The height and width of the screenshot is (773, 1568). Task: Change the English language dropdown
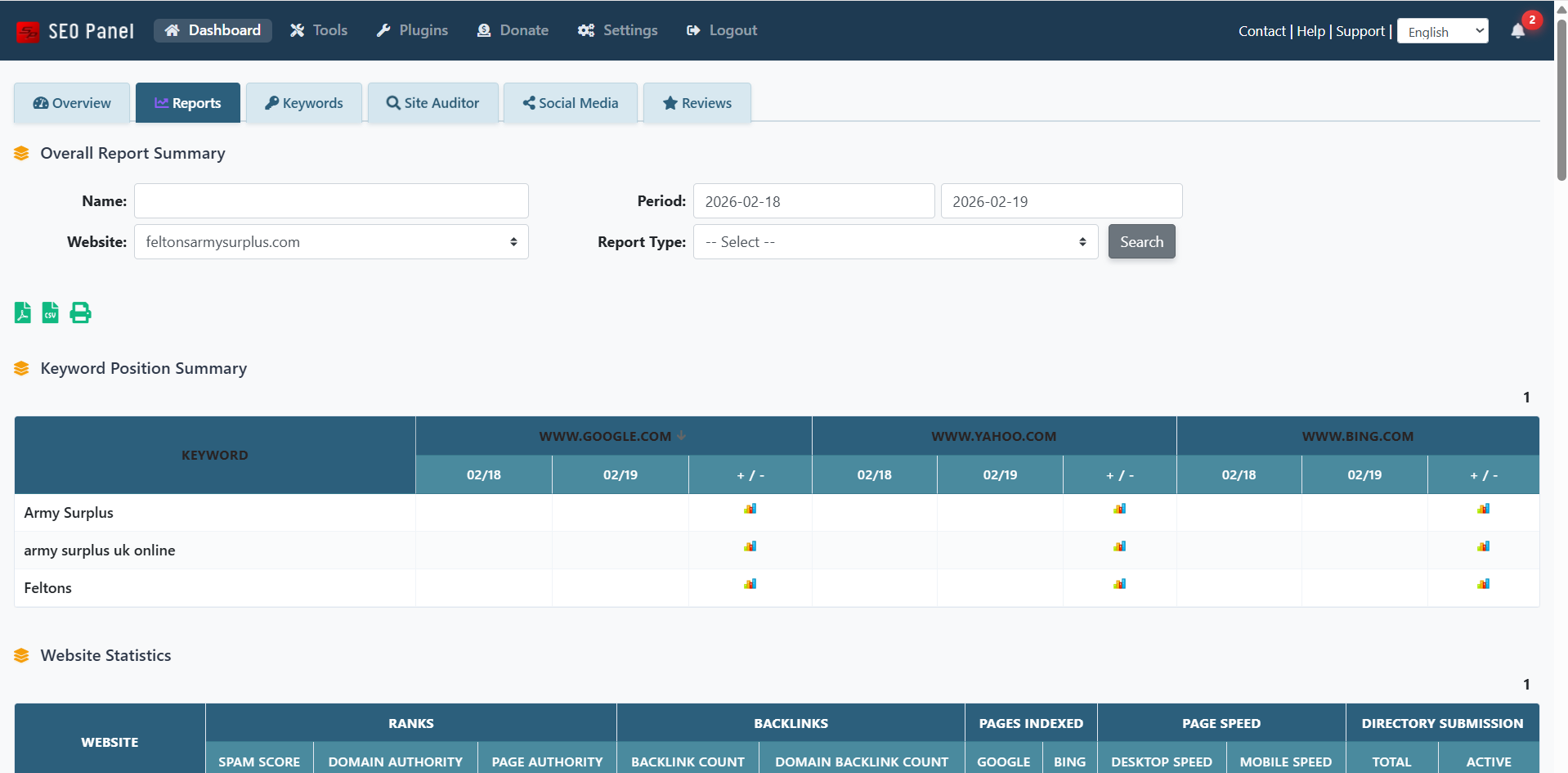coord(1441,30)
